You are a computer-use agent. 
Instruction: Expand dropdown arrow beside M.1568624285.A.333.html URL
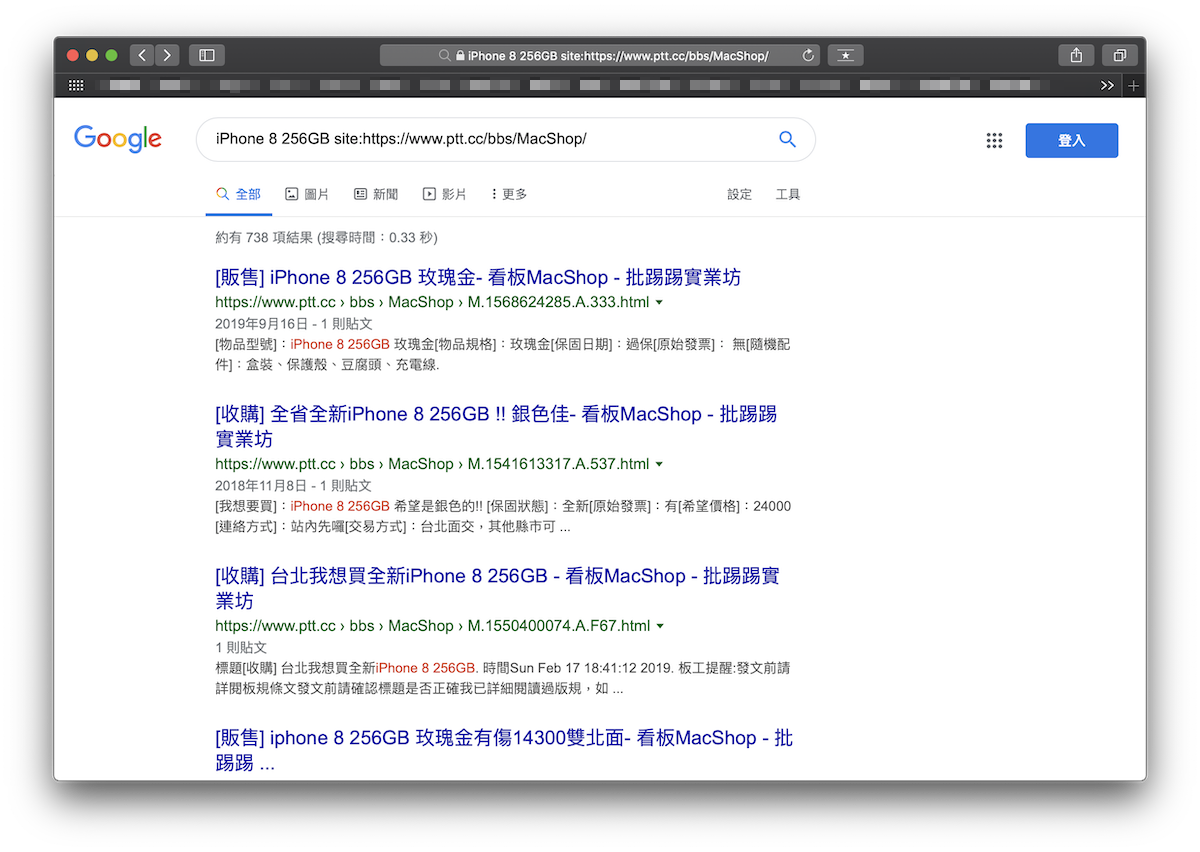point(659,302)
